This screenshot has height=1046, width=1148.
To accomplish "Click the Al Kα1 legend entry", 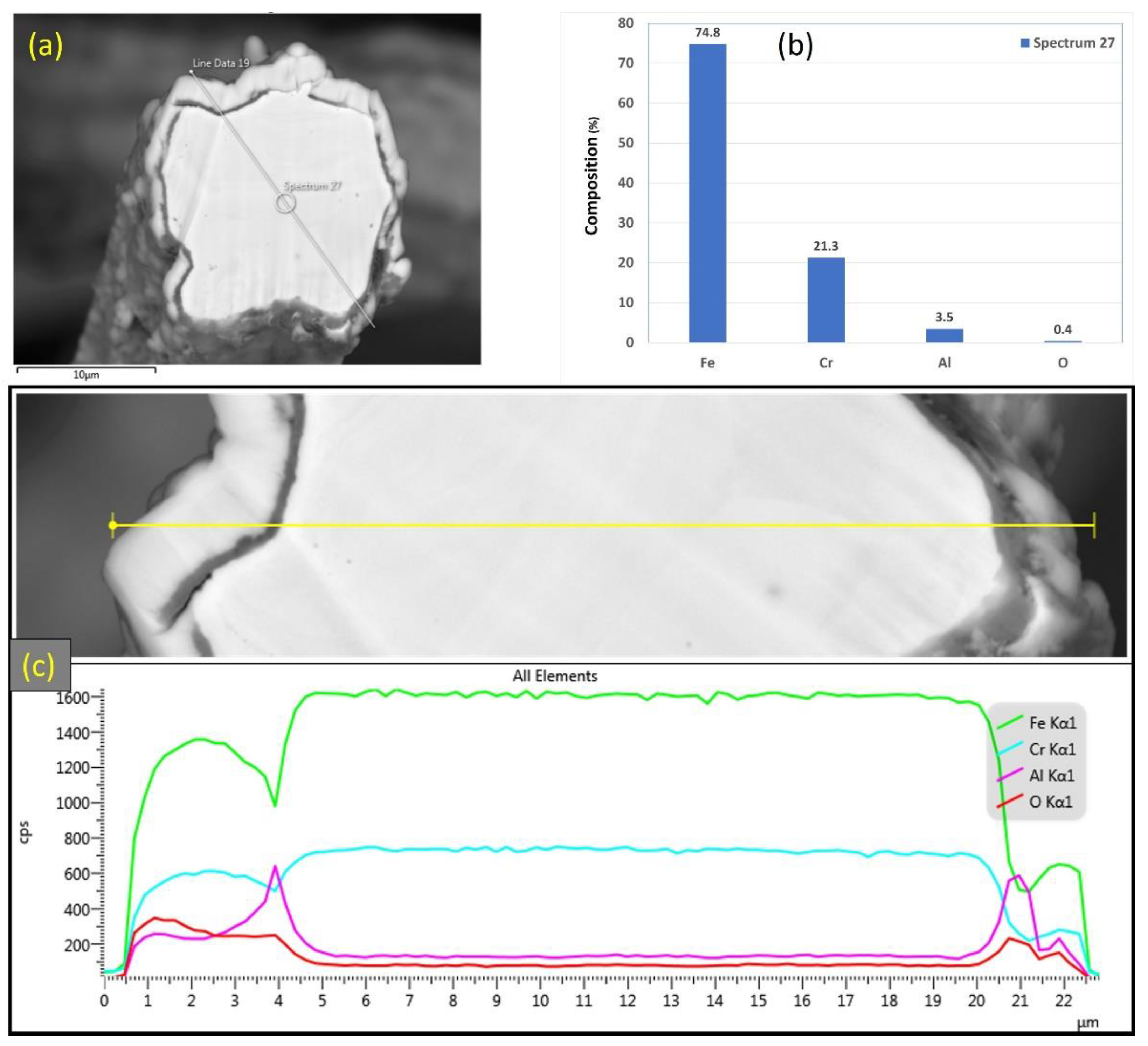I will [1051, 776].
